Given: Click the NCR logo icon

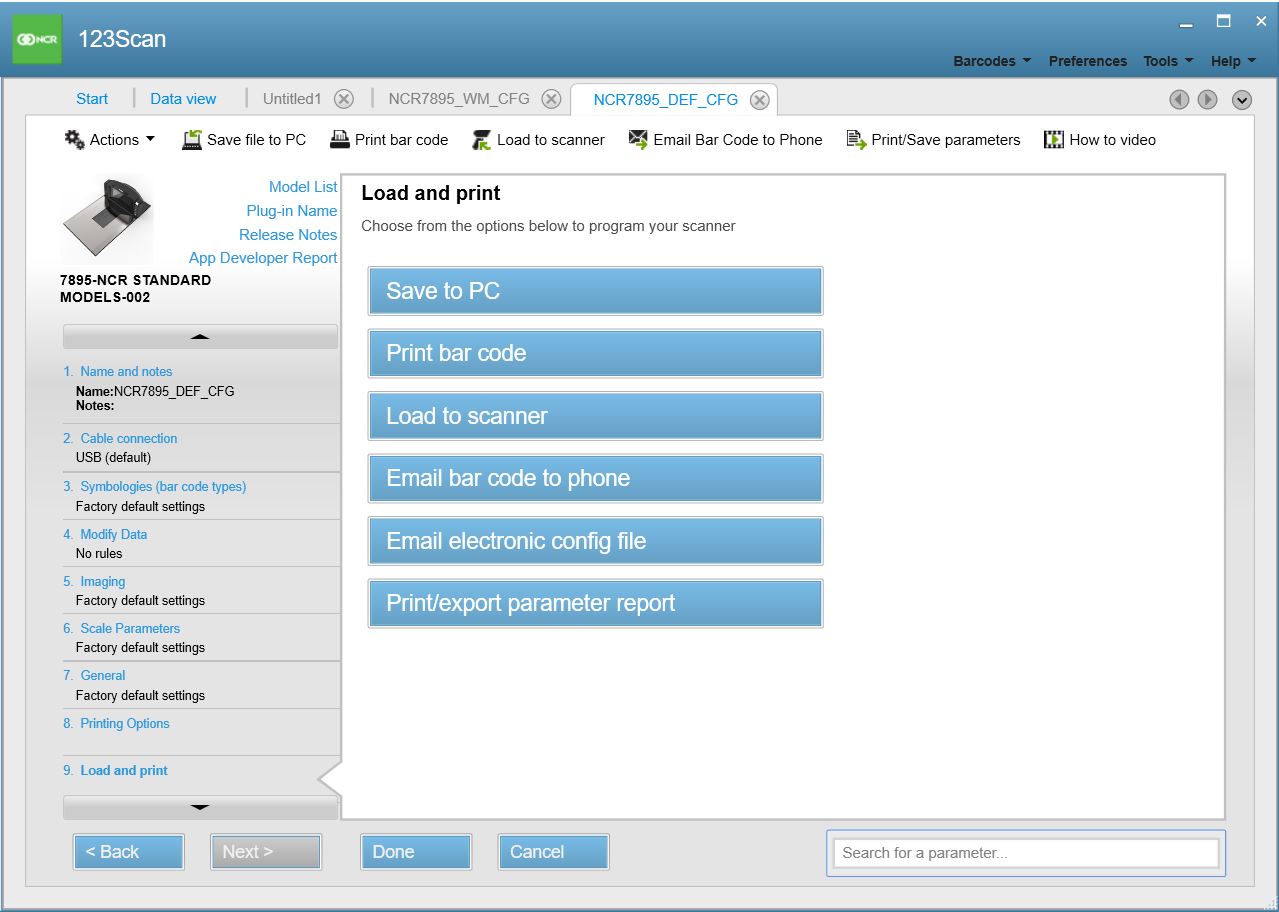Looking at the screenshot, I should coord(37,40).
